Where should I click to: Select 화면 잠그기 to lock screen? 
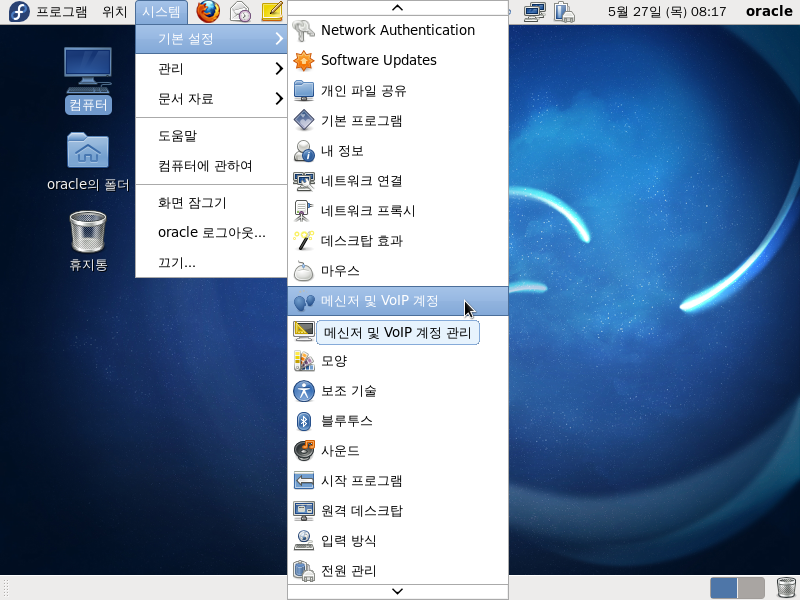pyautogui.click(x=211, y=203)
